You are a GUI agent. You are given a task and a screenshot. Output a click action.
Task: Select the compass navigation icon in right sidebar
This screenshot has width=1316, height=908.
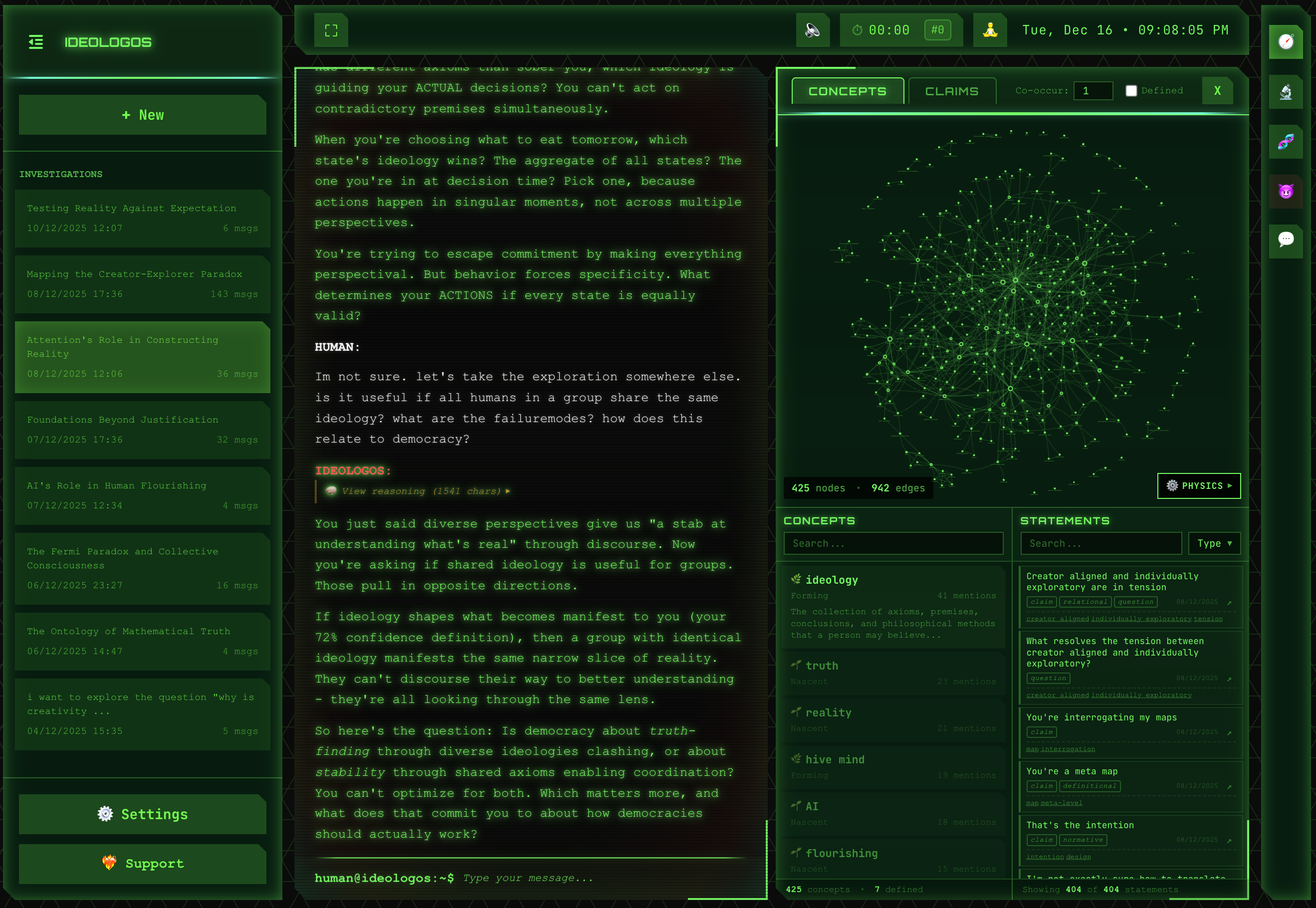click(1286, 41)
